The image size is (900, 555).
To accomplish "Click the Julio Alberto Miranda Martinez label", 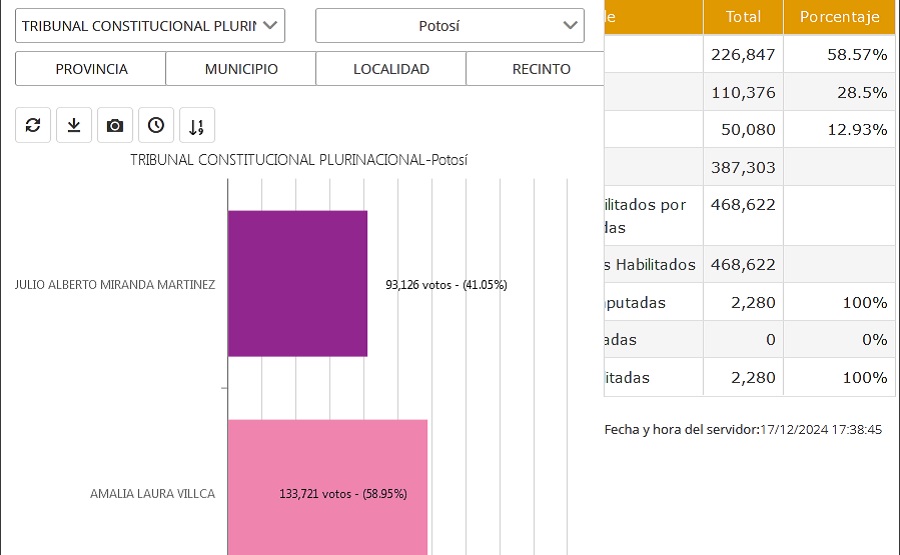I will click(x=115, y=285).
